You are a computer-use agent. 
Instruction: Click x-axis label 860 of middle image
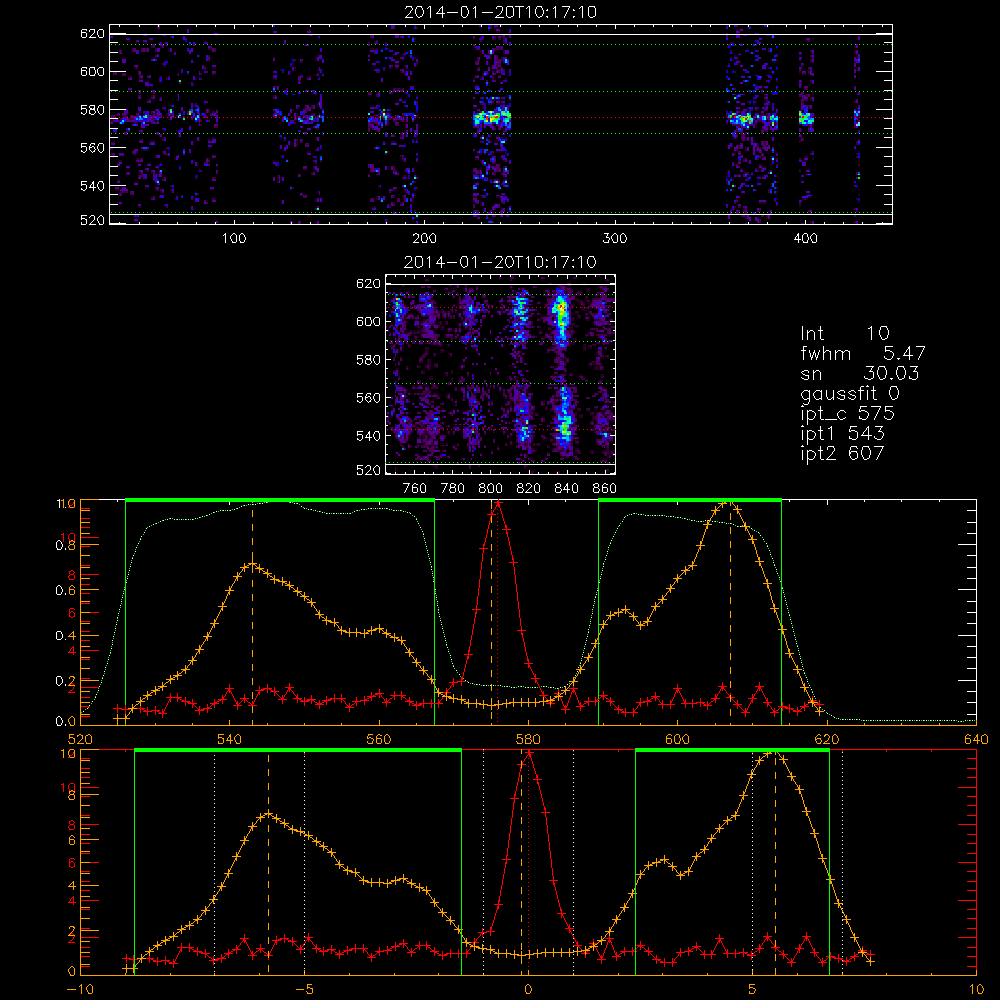pyautogui.click(x=605, y=489)
